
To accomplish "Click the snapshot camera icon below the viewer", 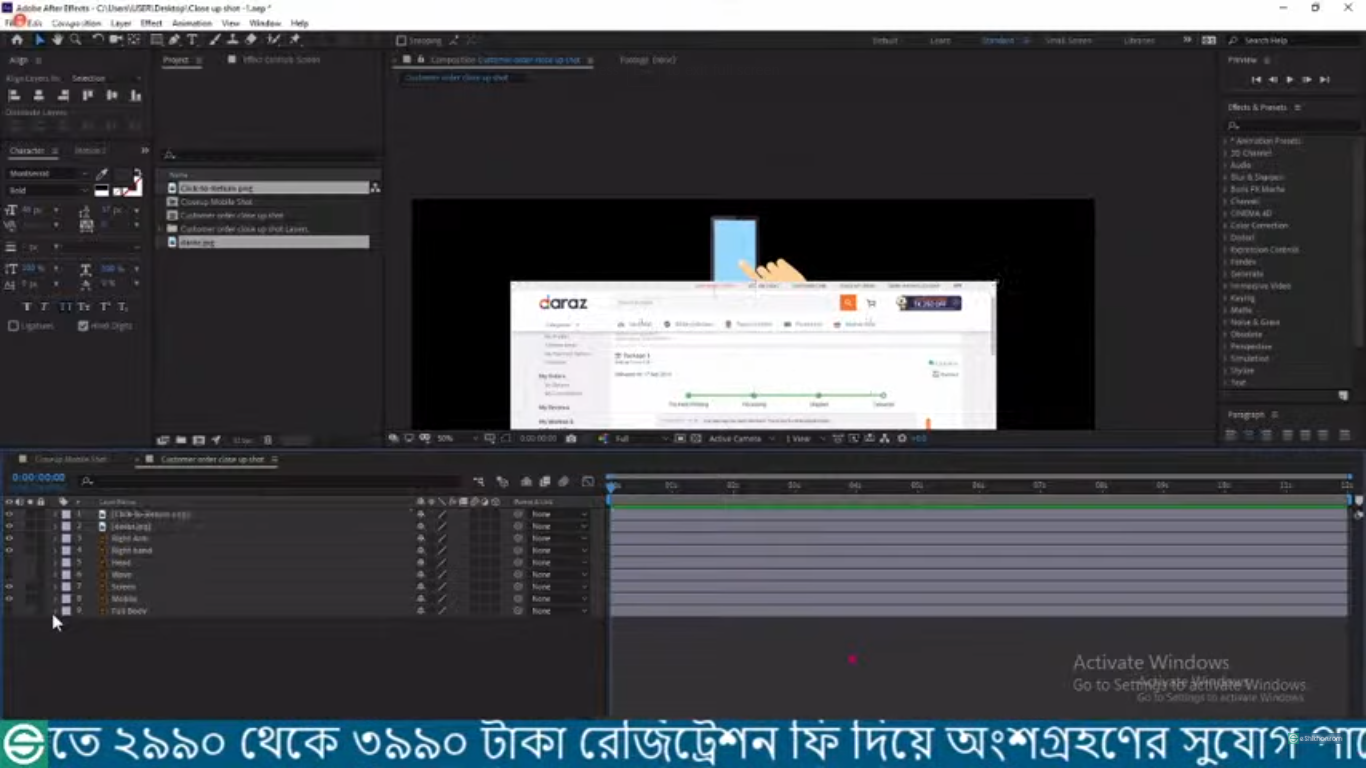I will tap(571, 439).
